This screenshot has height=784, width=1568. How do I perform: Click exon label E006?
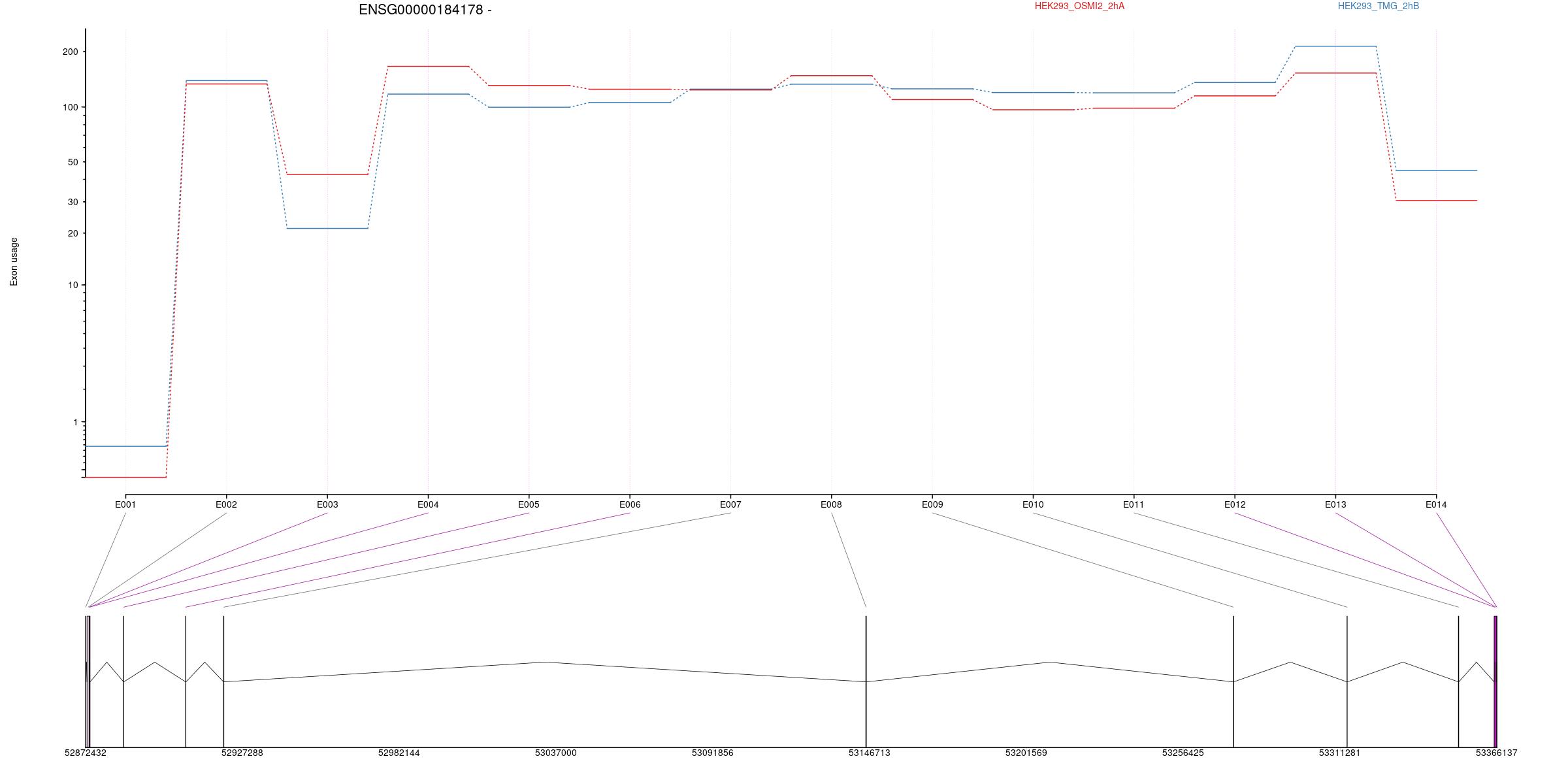point(630,504)
